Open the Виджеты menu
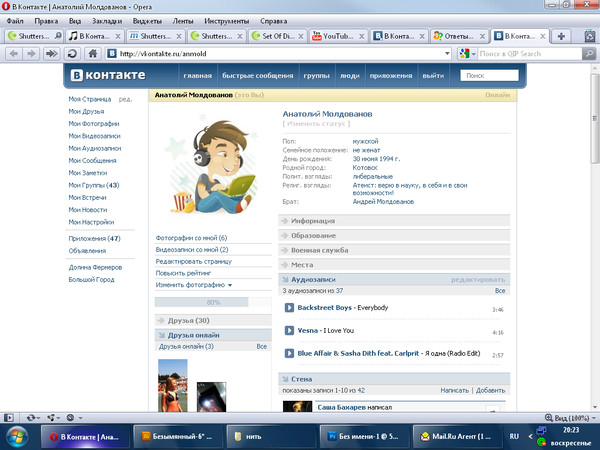Screen dimensions: 600x450 point(147,21)
